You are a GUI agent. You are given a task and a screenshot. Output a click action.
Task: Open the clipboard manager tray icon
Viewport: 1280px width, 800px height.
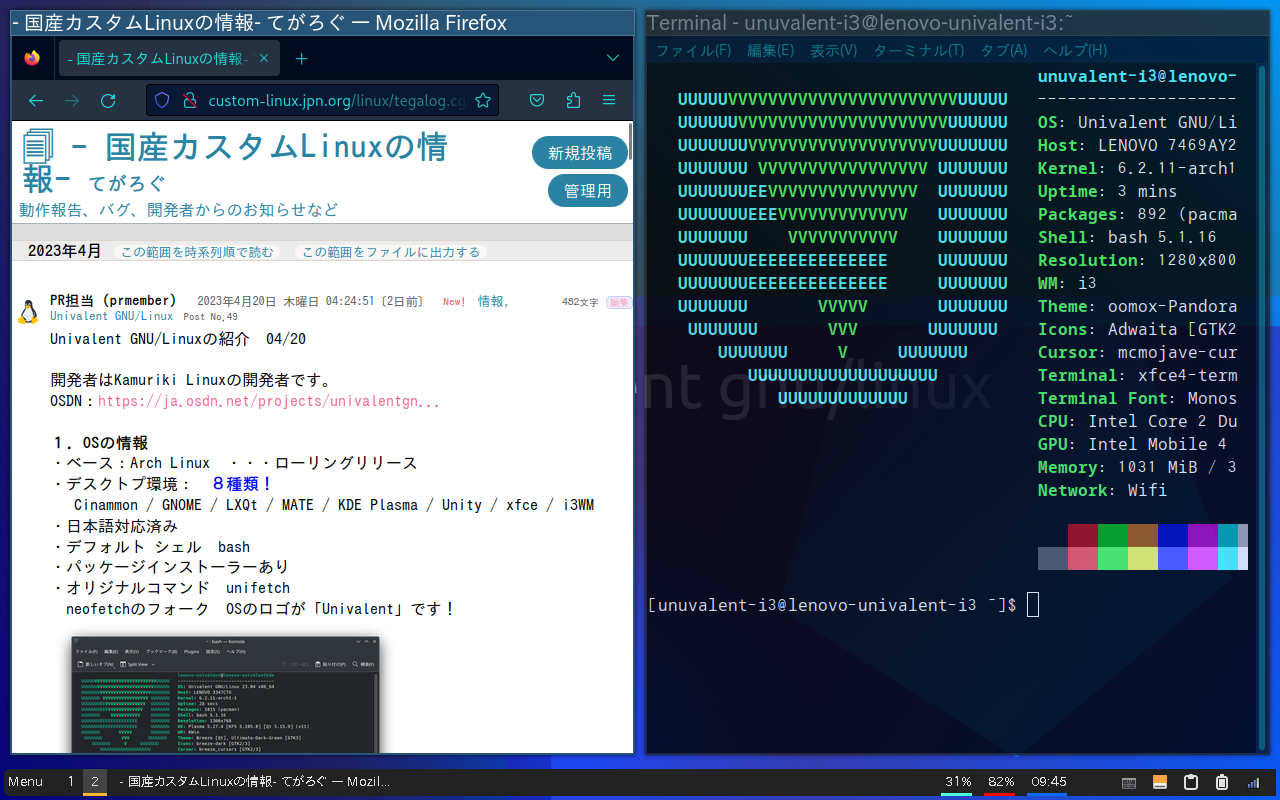pos(1191,782)
